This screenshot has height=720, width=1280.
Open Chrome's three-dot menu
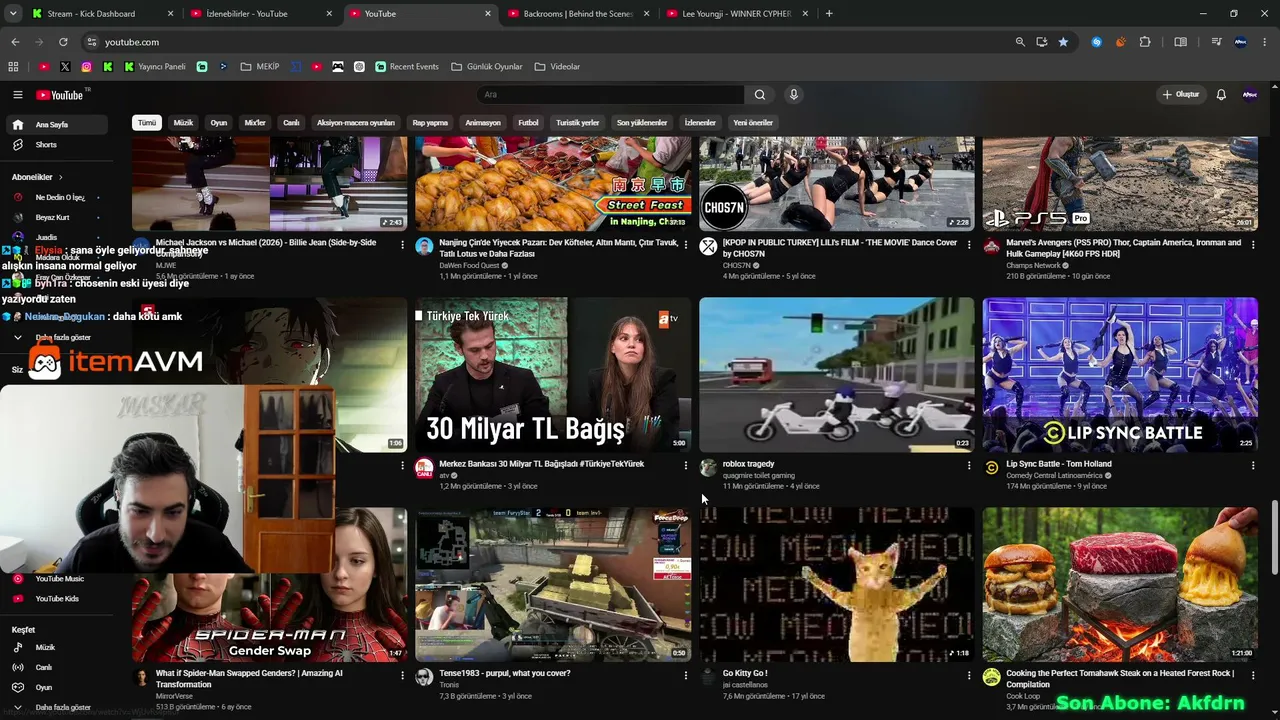1265,42
